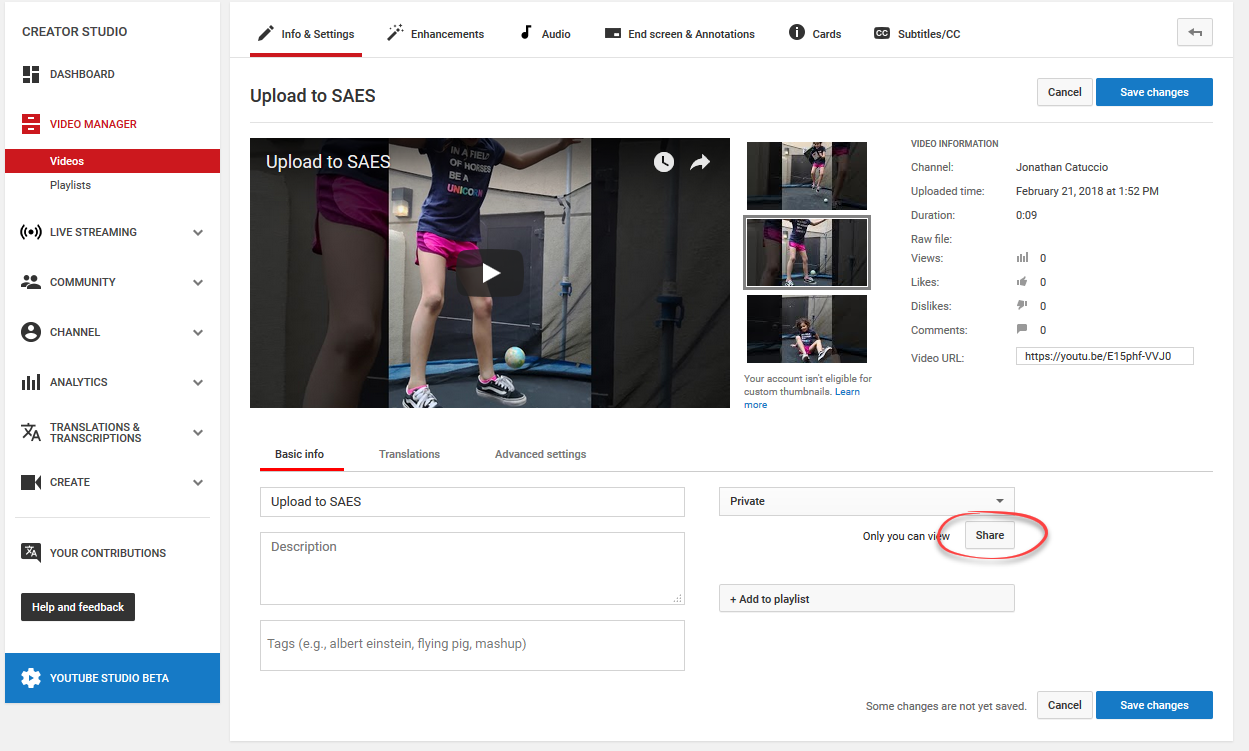Switch to the Audio tab
1249x751 pixels.
545,34
